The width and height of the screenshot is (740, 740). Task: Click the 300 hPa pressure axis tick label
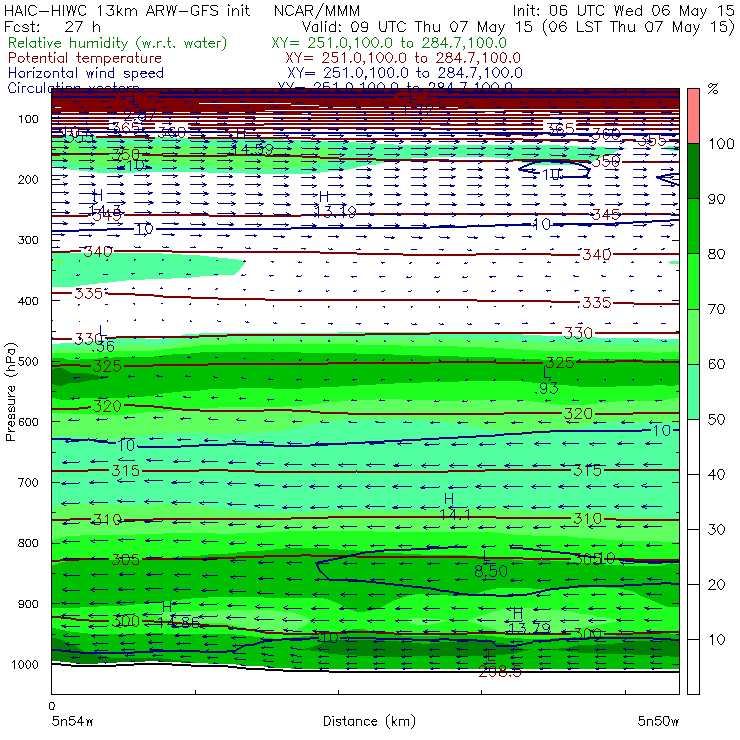point(28,240)
